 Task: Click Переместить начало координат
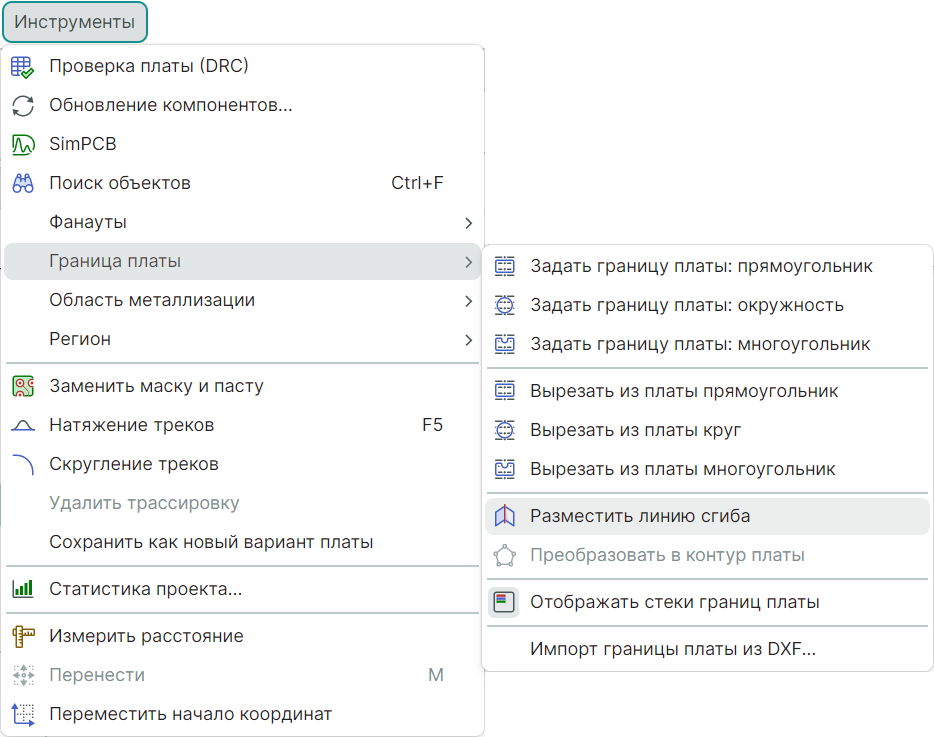190,714
